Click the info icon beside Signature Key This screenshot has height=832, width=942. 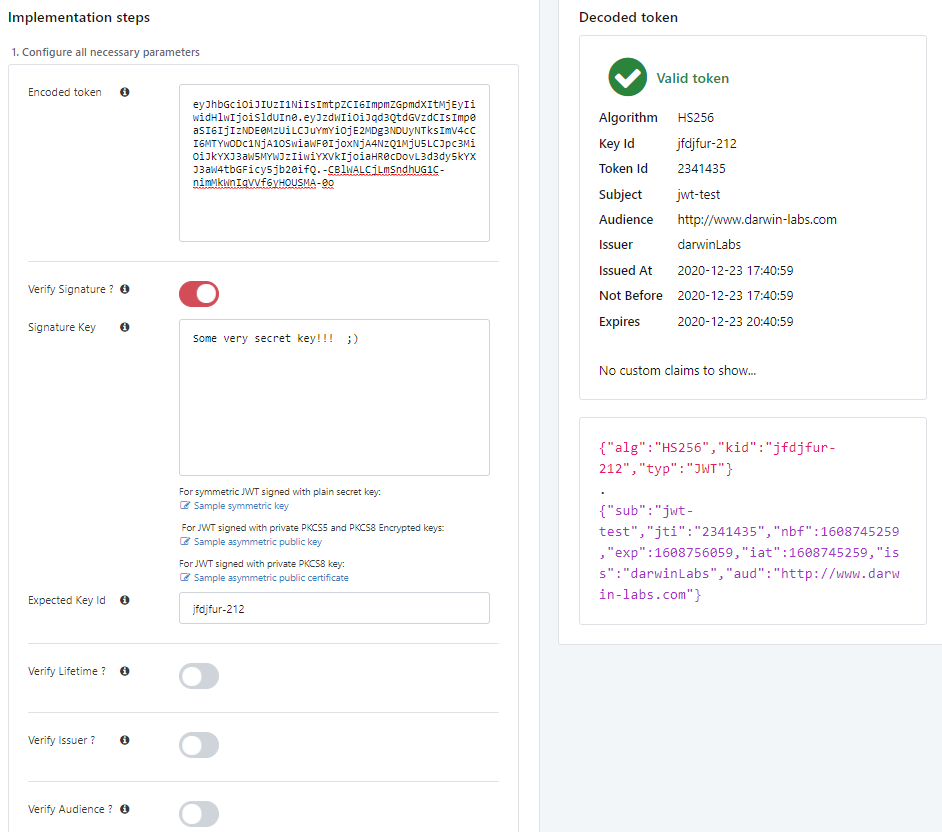tap(124, 327)
